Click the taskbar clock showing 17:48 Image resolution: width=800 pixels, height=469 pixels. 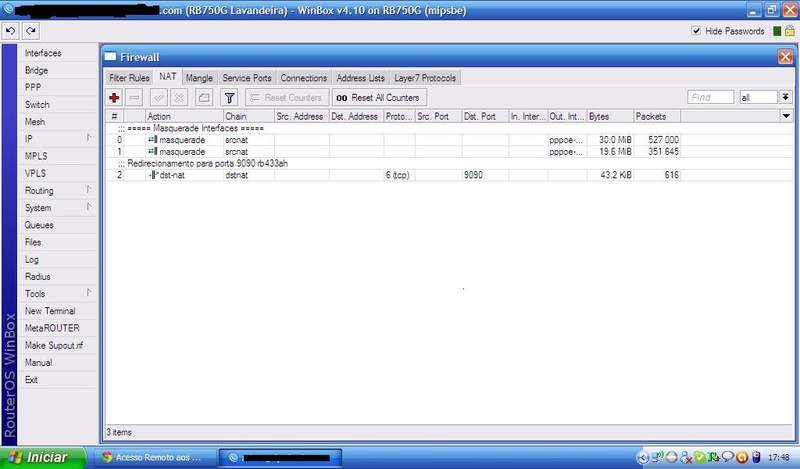(x=779, y=457)
